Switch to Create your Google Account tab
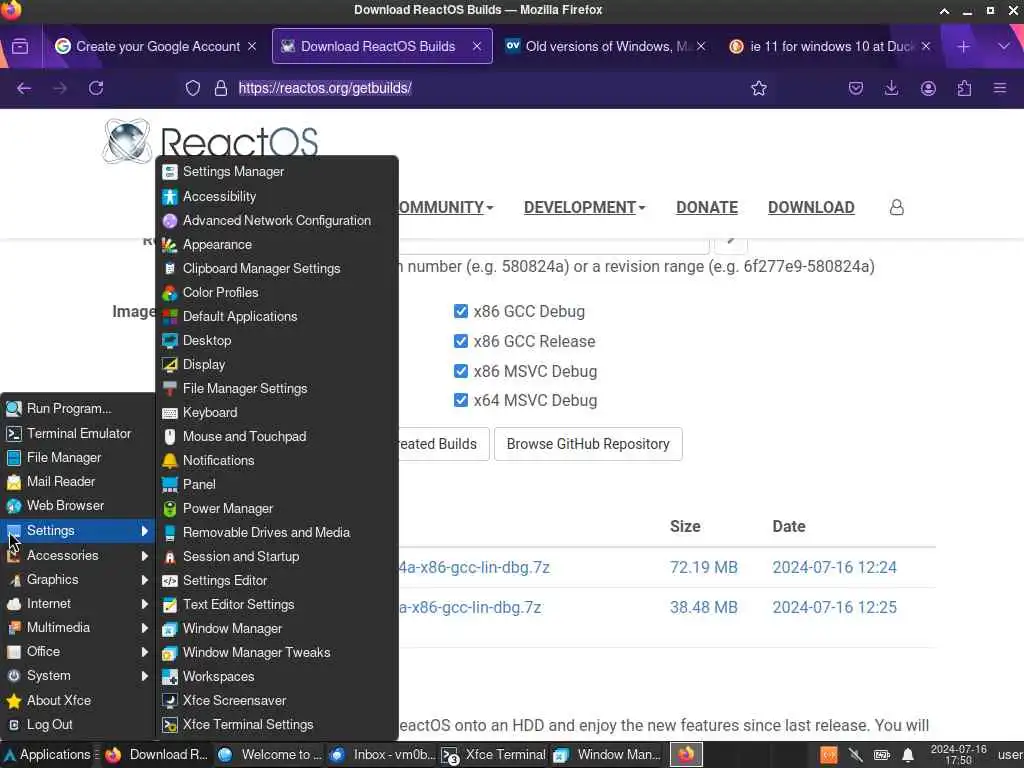 tap(155, 46)
